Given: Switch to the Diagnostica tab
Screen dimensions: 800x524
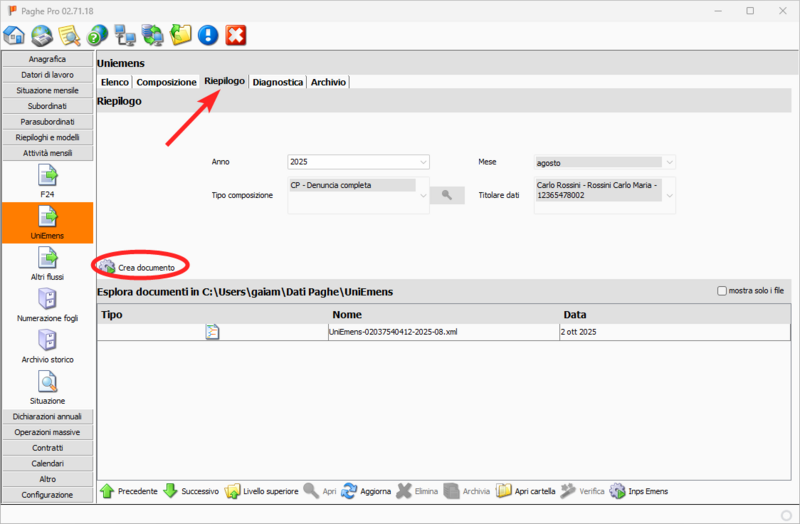Looking at the screenshot, I should point(278,82).
